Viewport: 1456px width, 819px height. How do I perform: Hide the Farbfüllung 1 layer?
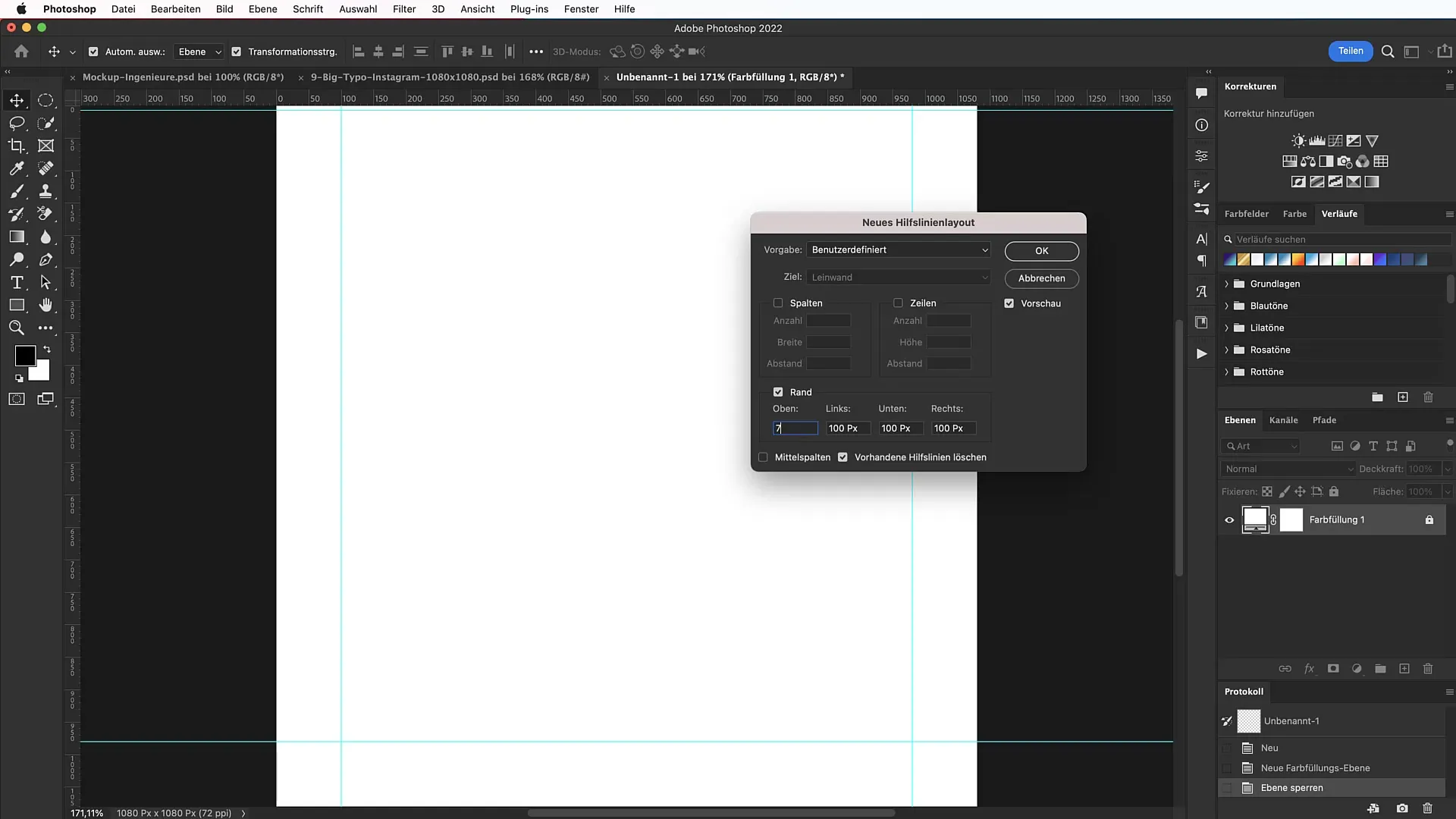(x=1229, y=520)
